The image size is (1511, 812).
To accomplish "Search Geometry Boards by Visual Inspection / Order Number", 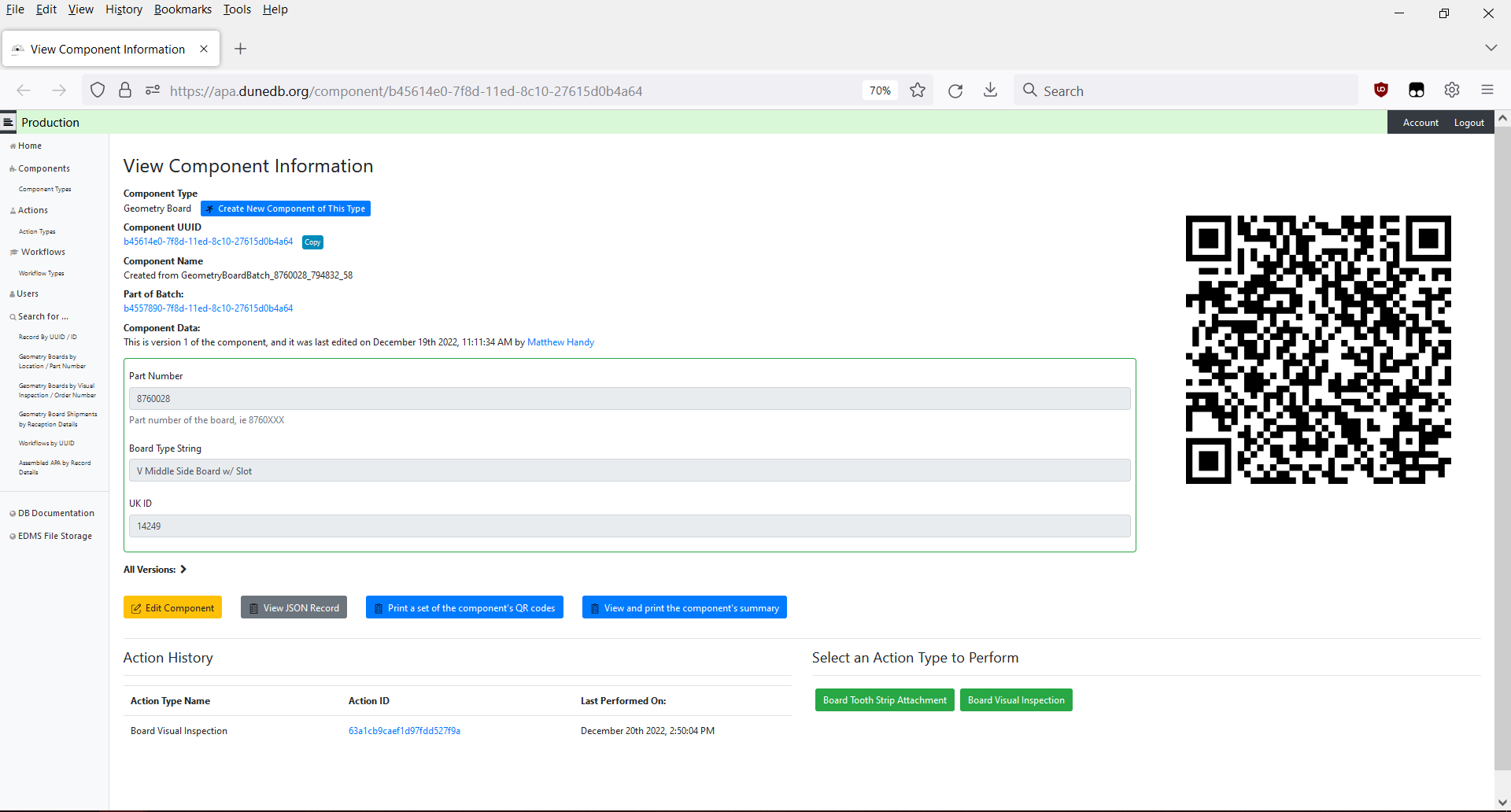I will point(57,390).
